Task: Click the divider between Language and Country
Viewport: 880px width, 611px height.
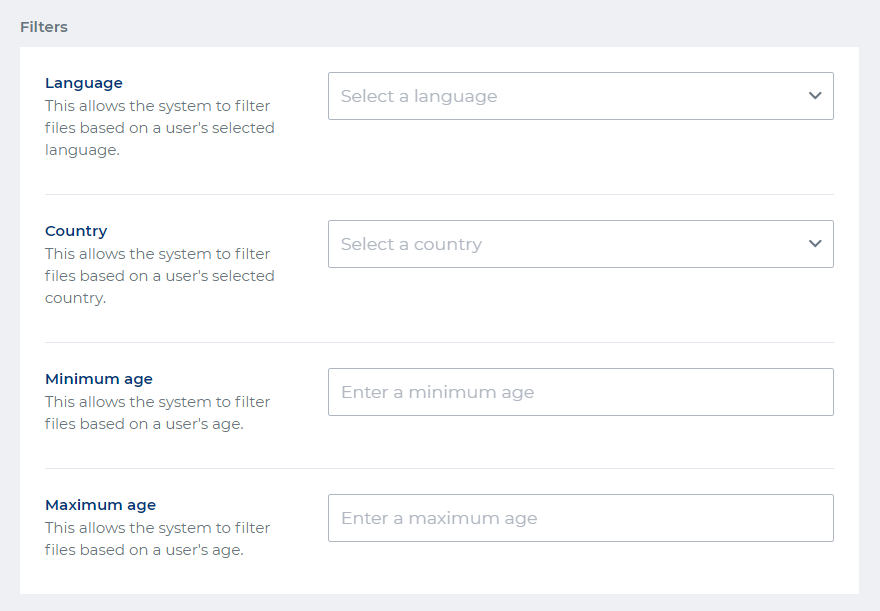Action: [x=439, y=194]
